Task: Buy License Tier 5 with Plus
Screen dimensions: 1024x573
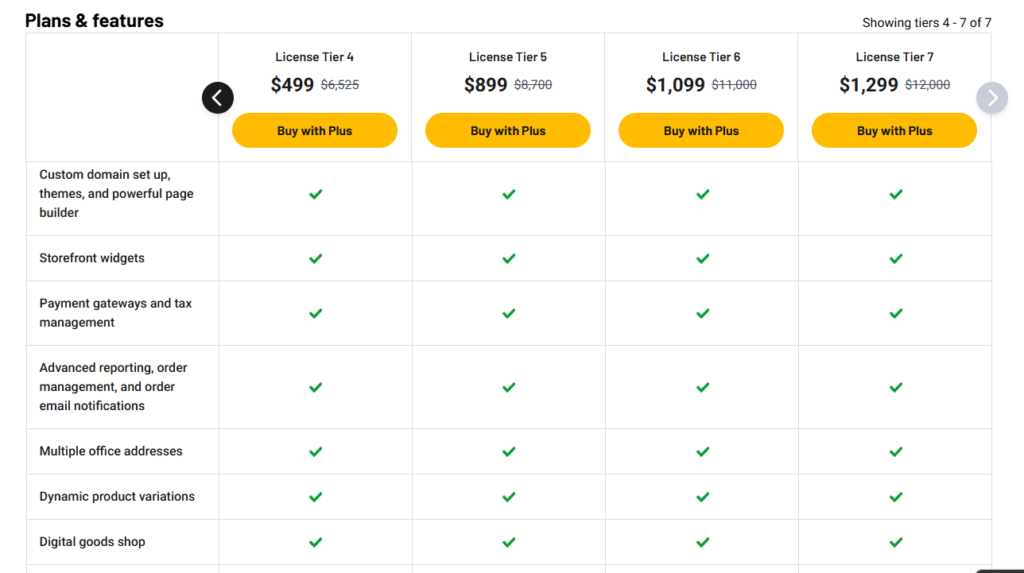Action: coord(508,131)
